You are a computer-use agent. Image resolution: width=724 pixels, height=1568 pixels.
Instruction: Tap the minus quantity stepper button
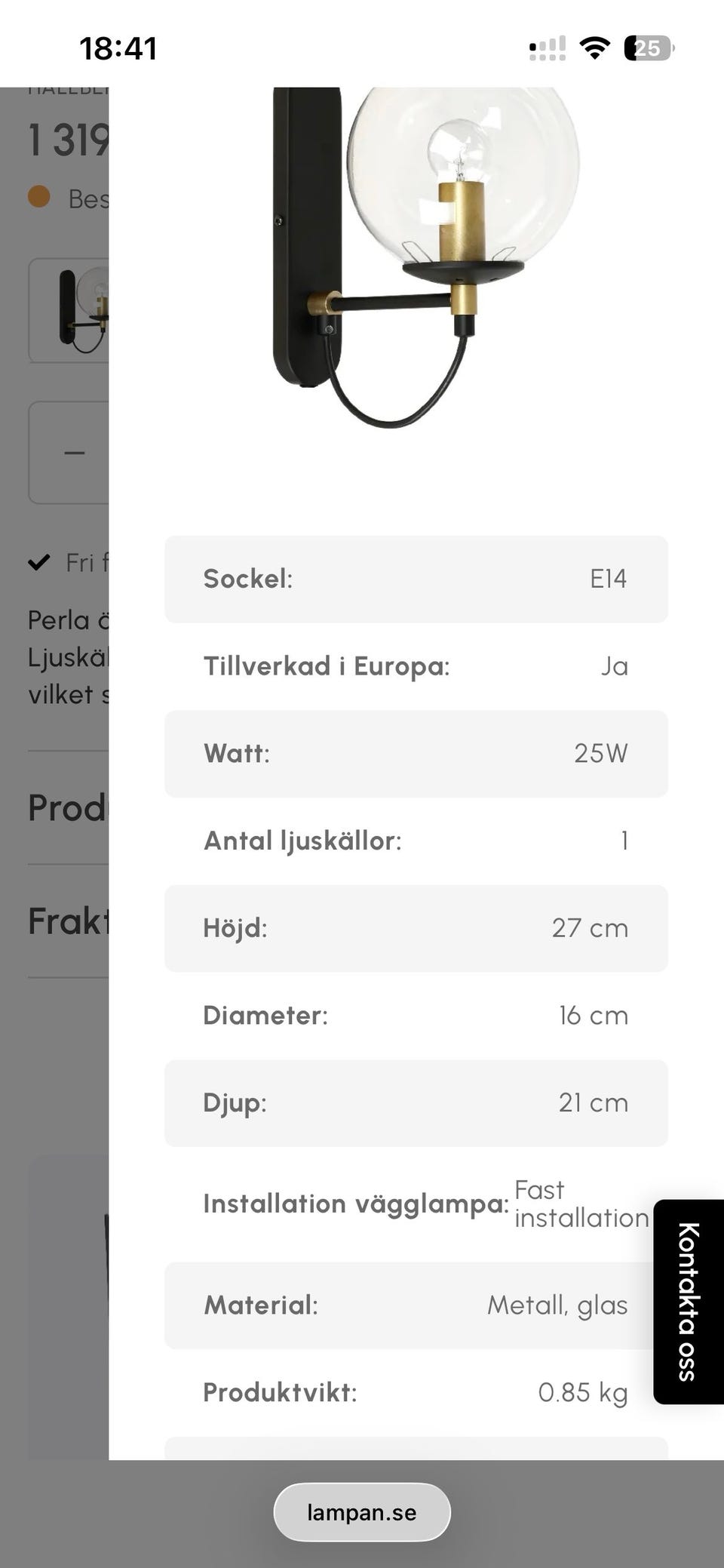(x=74, y=453)
